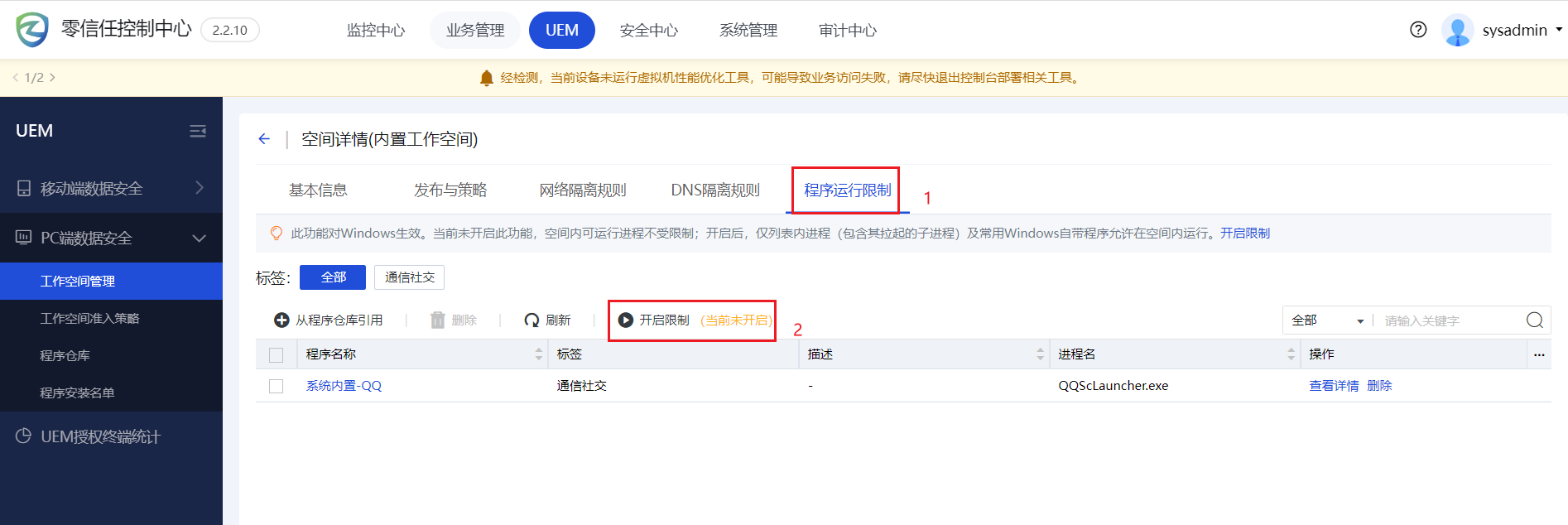1568x525 pixels.
Task: Click the 刷新 refresh icon
Action: 531,320
